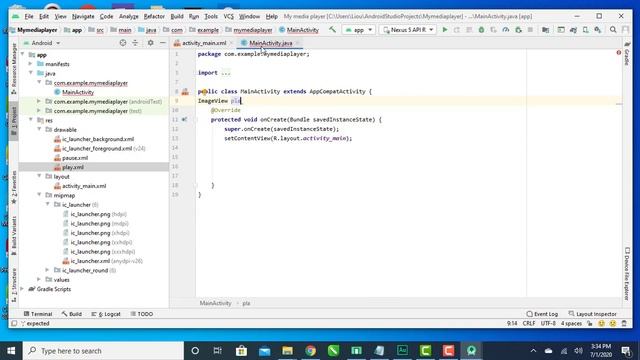Click Sync Project with Gradle Files icon
The width and height of the screenshot is (640, 360).
(x=573, y=30)
